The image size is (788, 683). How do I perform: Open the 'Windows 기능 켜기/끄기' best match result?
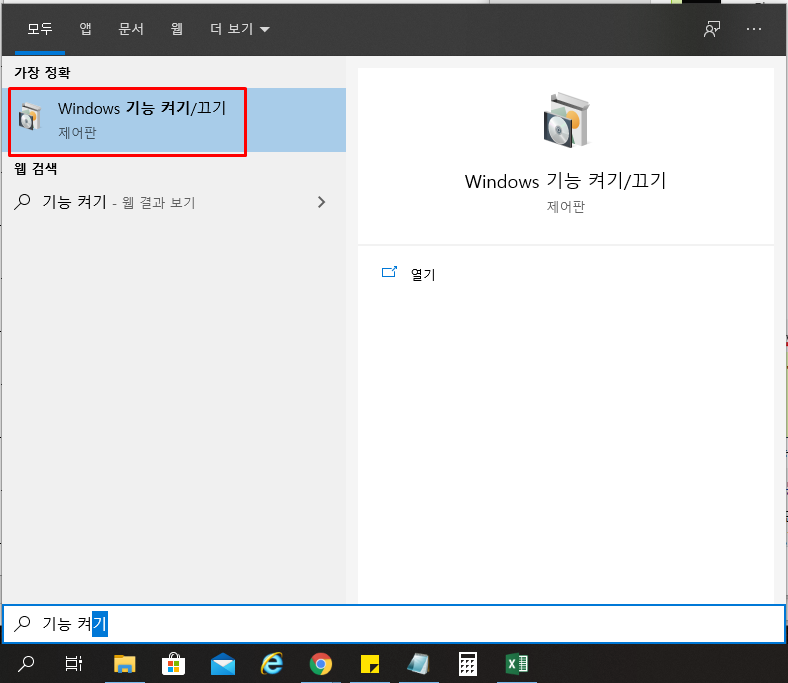click(174, 120)
